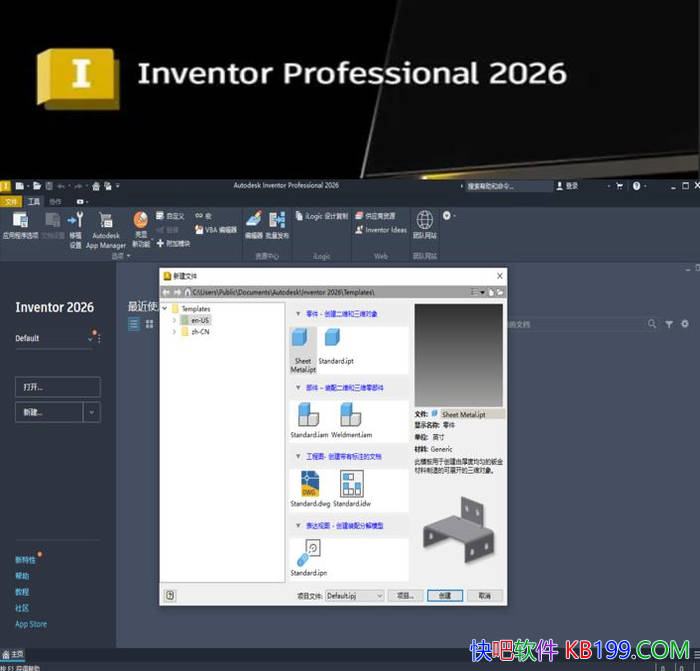
Task: Switch to the Tools ribbon tab
Action: click(34, 202)
